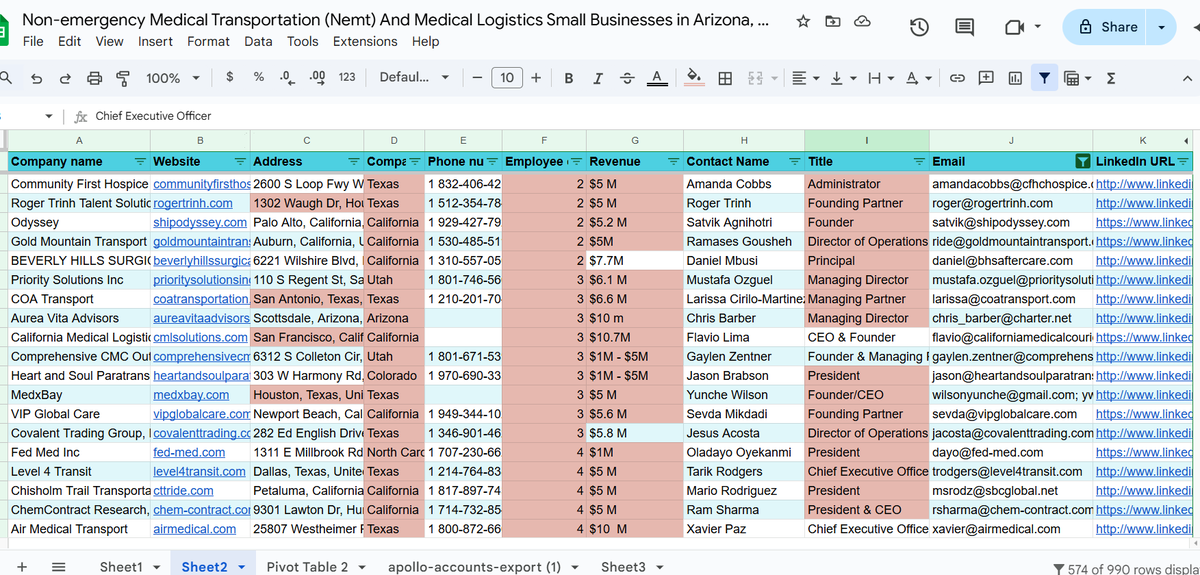
Task: Open the File menu
Action: click(33, 41)
